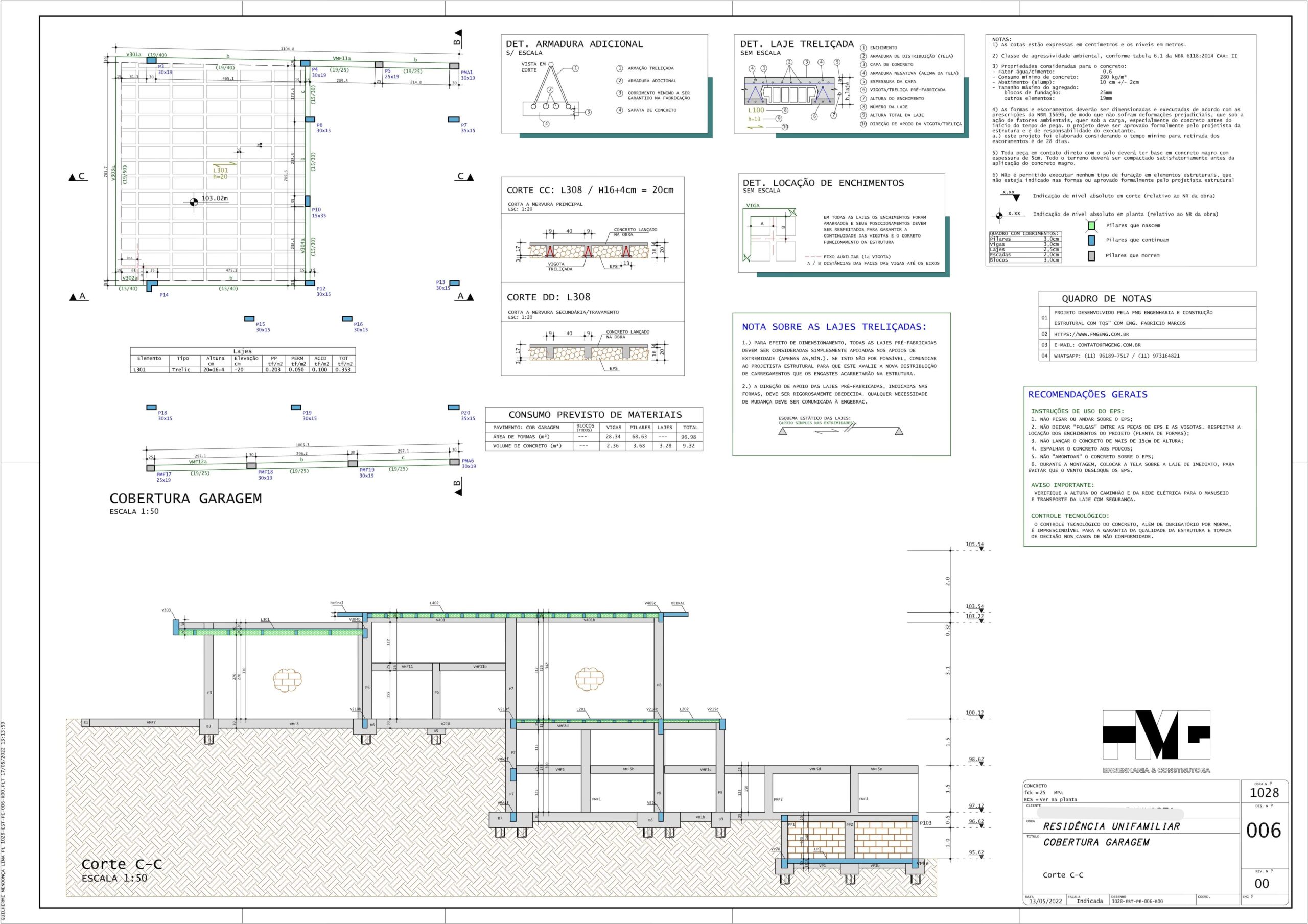Viewport: 1308px width, 924px height.
Task: Click slab label L402 in the section
Action: (434, 603)
